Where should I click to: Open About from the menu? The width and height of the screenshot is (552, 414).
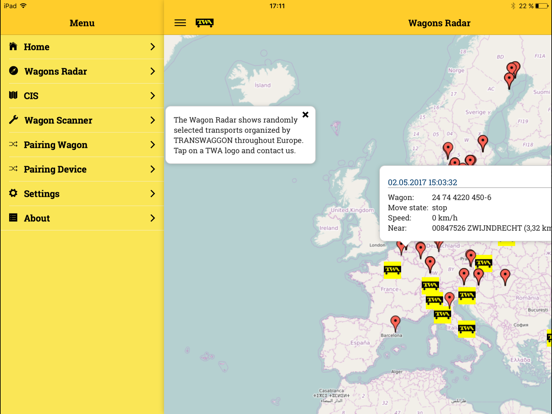tap(82, 218)
